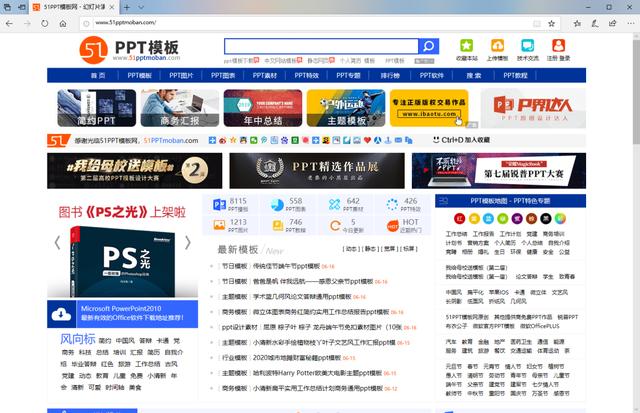Refresh the page with the reload icon

44,23
